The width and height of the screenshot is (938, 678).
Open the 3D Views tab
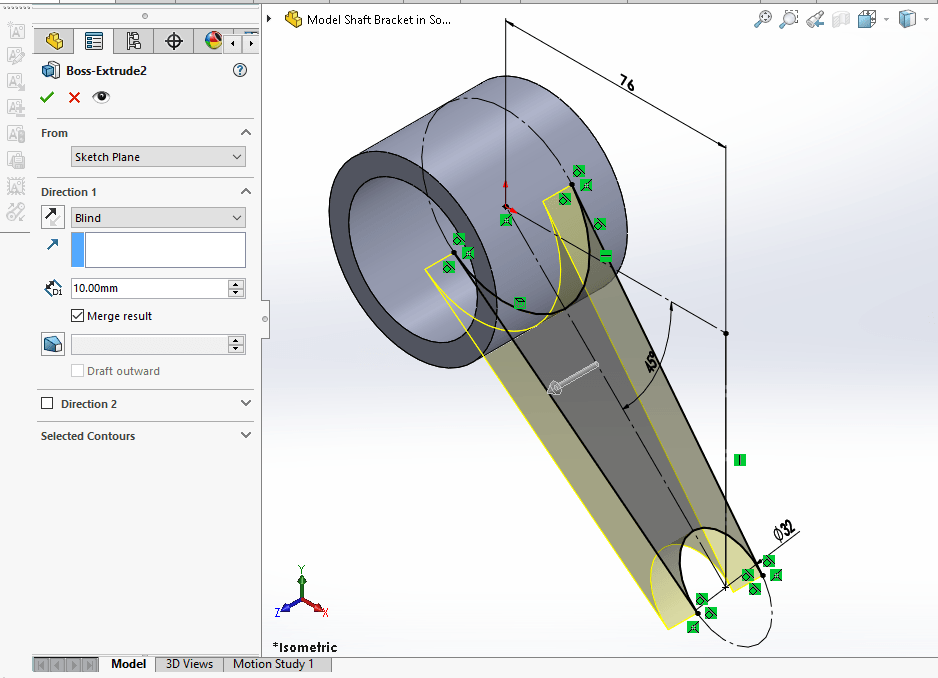(x=188, y=664)
